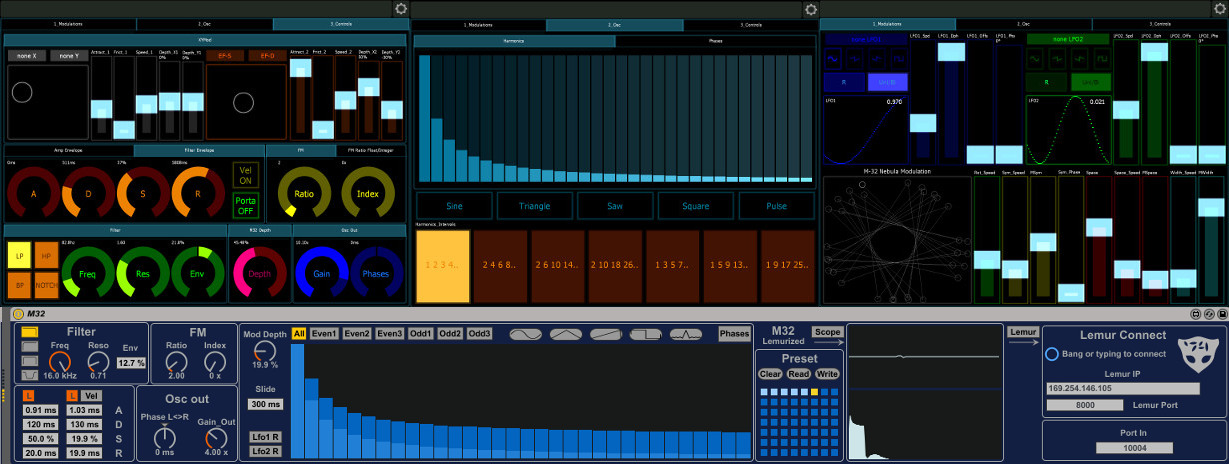The image size is (1229, 464).
Task: Choose the sawtooth ramp waveform icon
Action: point(605,334)
